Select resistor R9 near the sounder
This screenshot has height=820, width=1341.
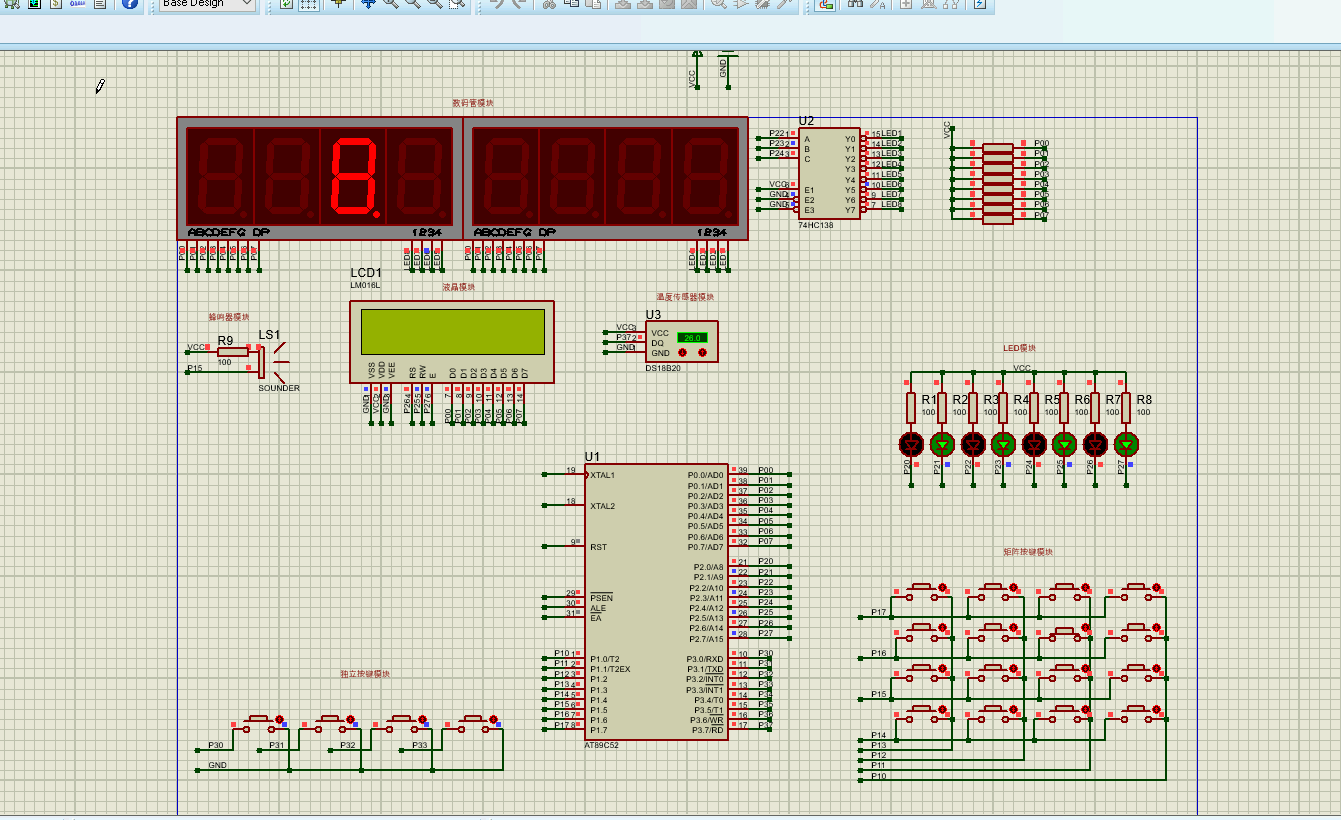232,351
